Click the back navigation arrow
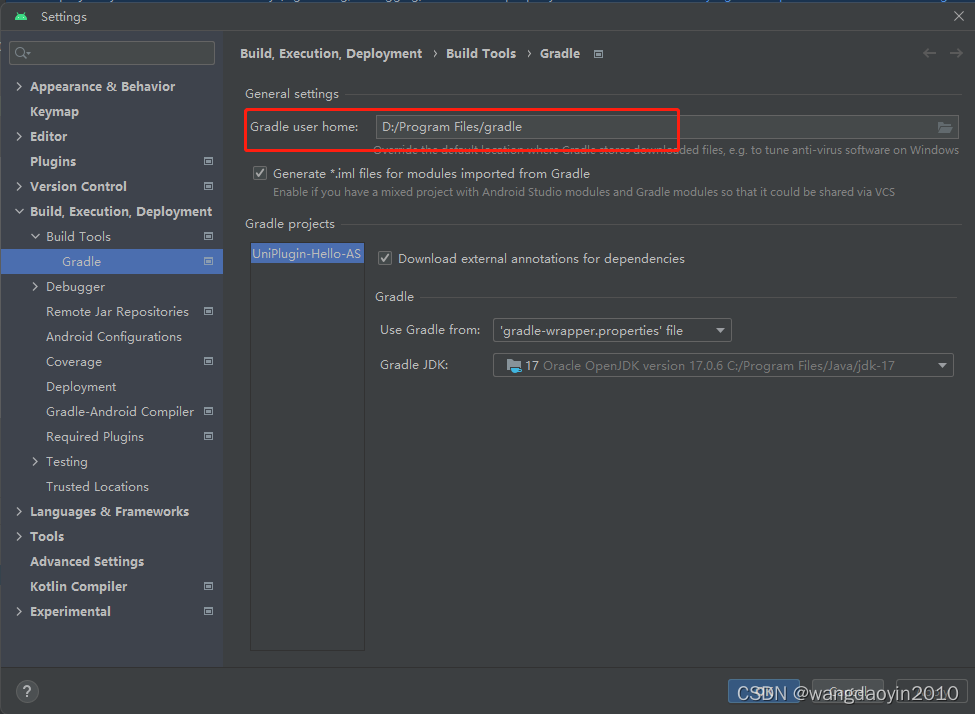Viewport: 975px width, 714px height. click(929, 53)
